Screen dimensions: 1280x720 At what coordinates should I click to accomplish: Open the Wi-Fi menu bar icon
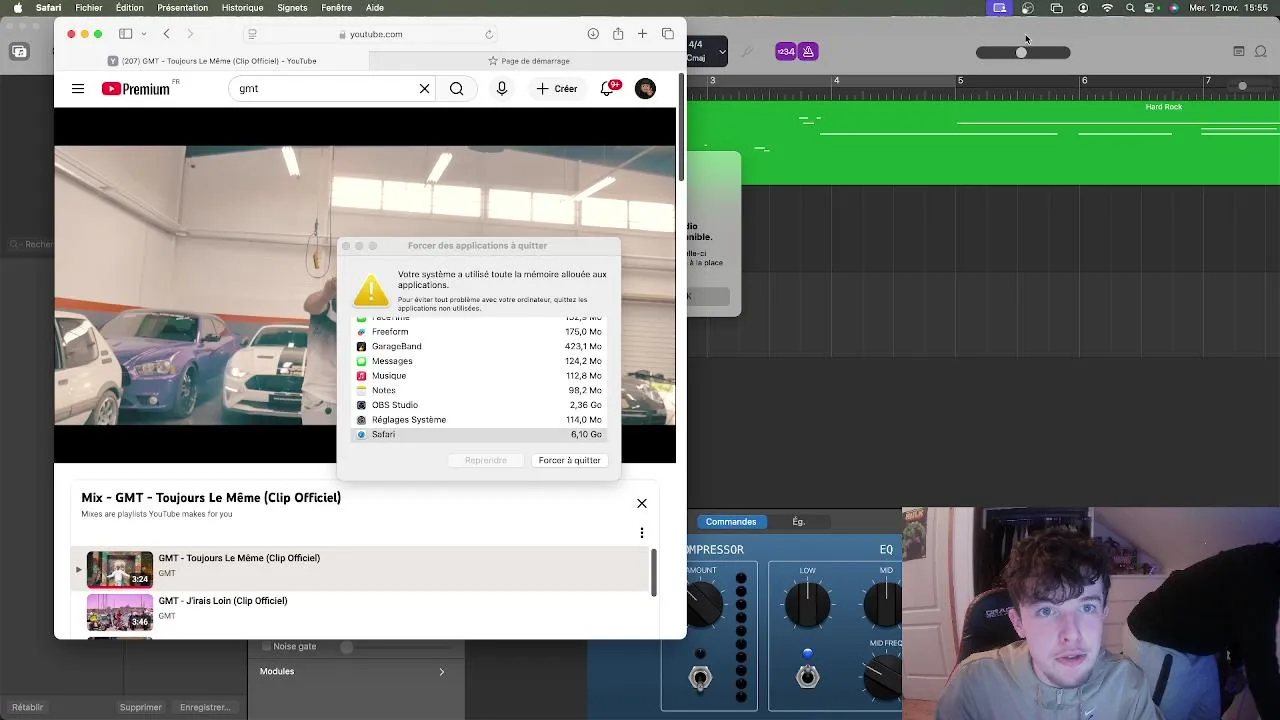pyautogui.click(x=1107, y=8)
